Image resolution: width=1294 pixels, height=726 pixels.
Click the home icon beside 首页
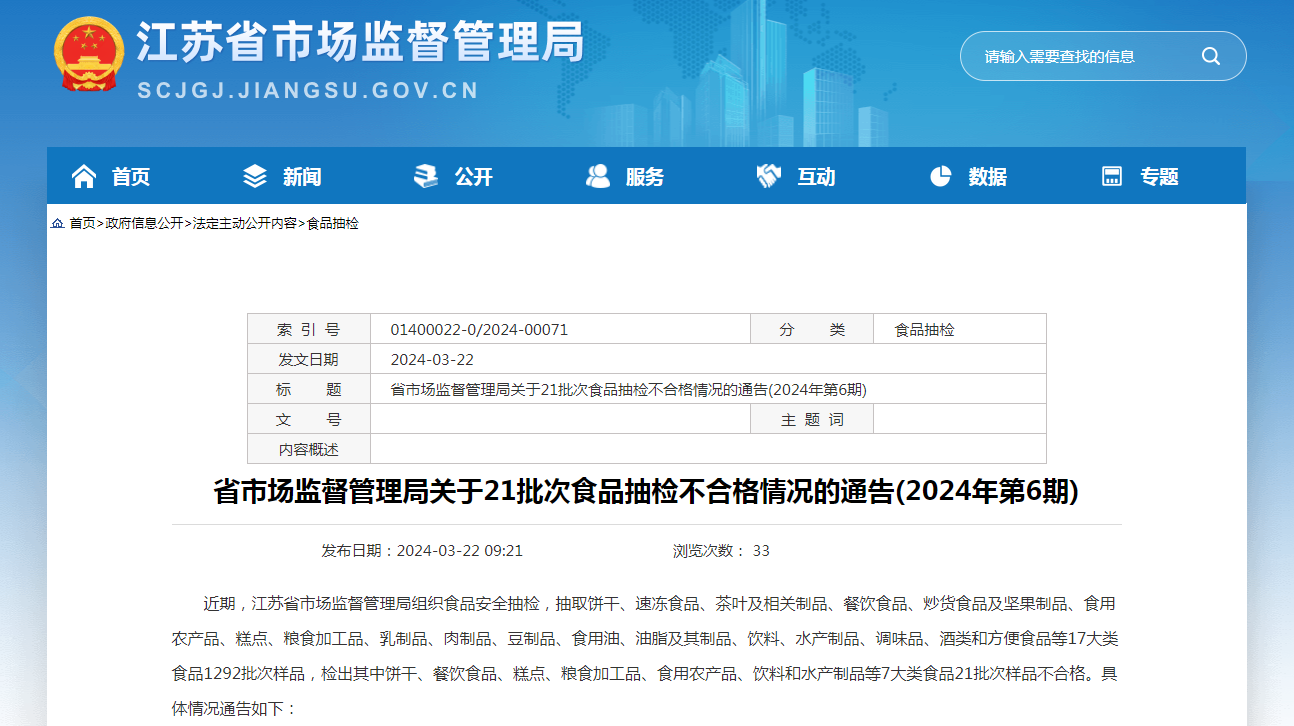[83, 174]
